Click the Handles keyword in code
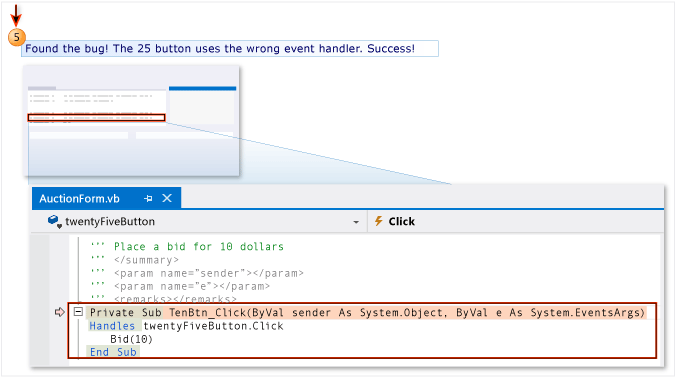The width and height of the screenshot is (675, 377). pos(112,326)
